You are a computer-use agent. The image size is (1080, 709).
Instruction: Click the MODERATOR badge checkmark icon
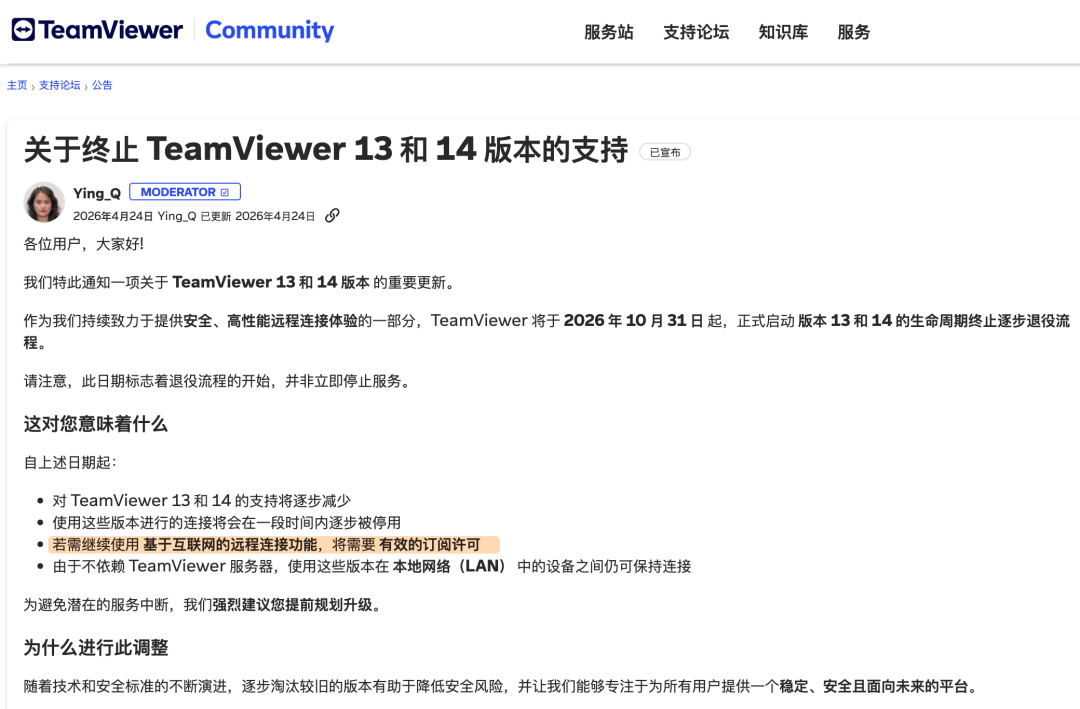225,192
